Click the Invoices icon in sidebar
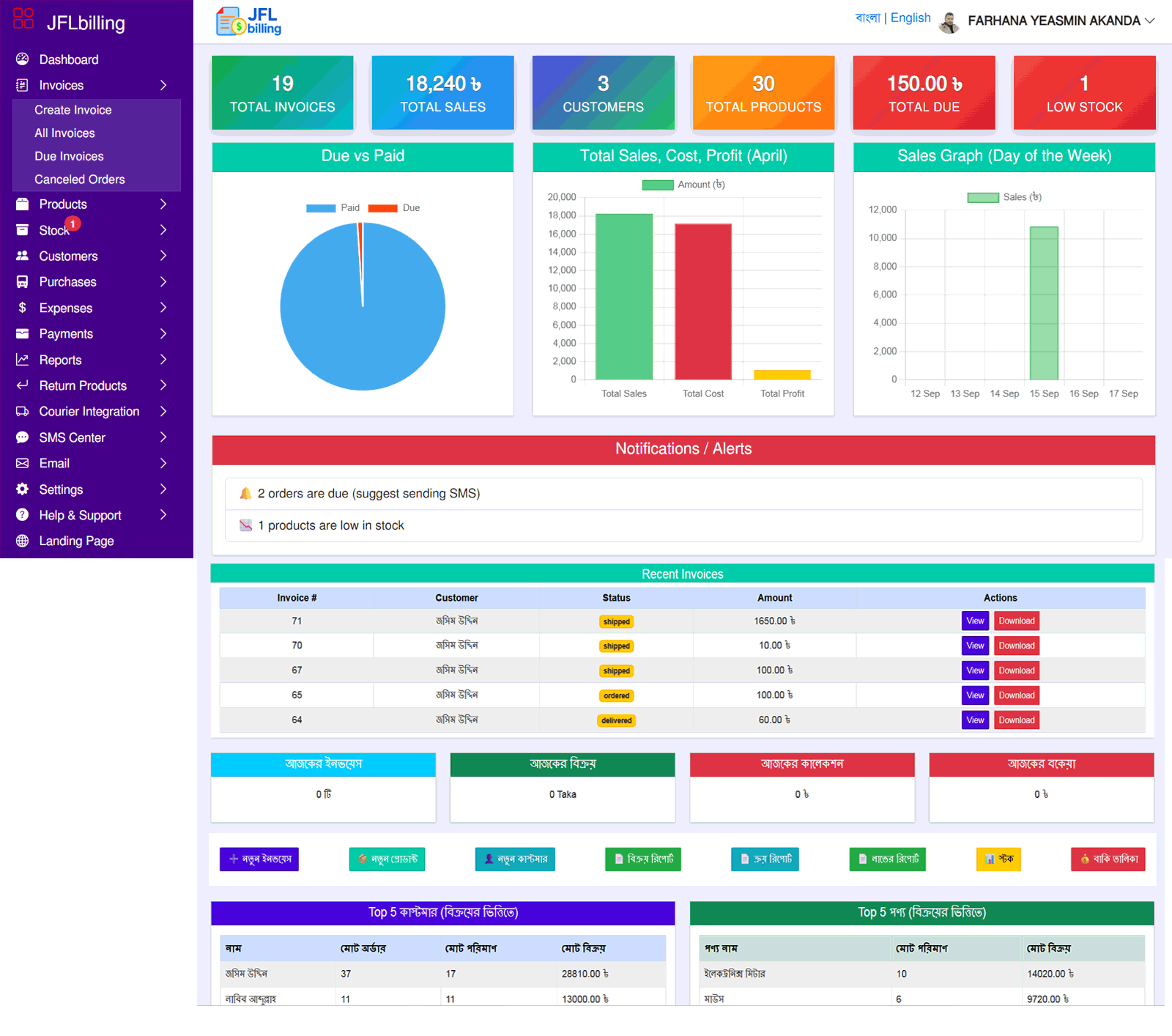This screenshot has height=1036, width=1172. click(x=23, y=85)
